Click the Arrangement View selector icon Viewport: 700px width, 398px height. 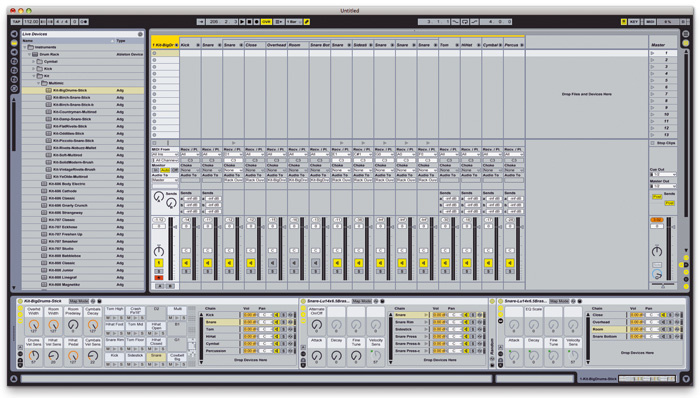[686, 34]
